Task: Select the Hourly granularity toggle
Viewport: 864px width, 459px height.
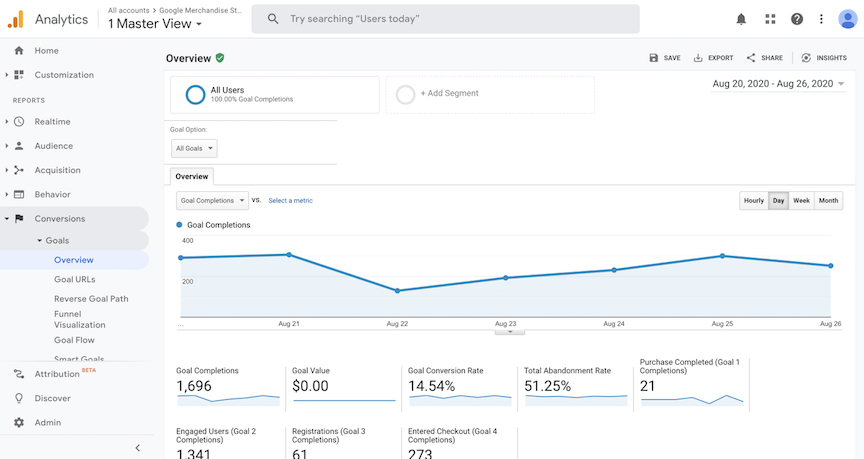Action: 753,201
